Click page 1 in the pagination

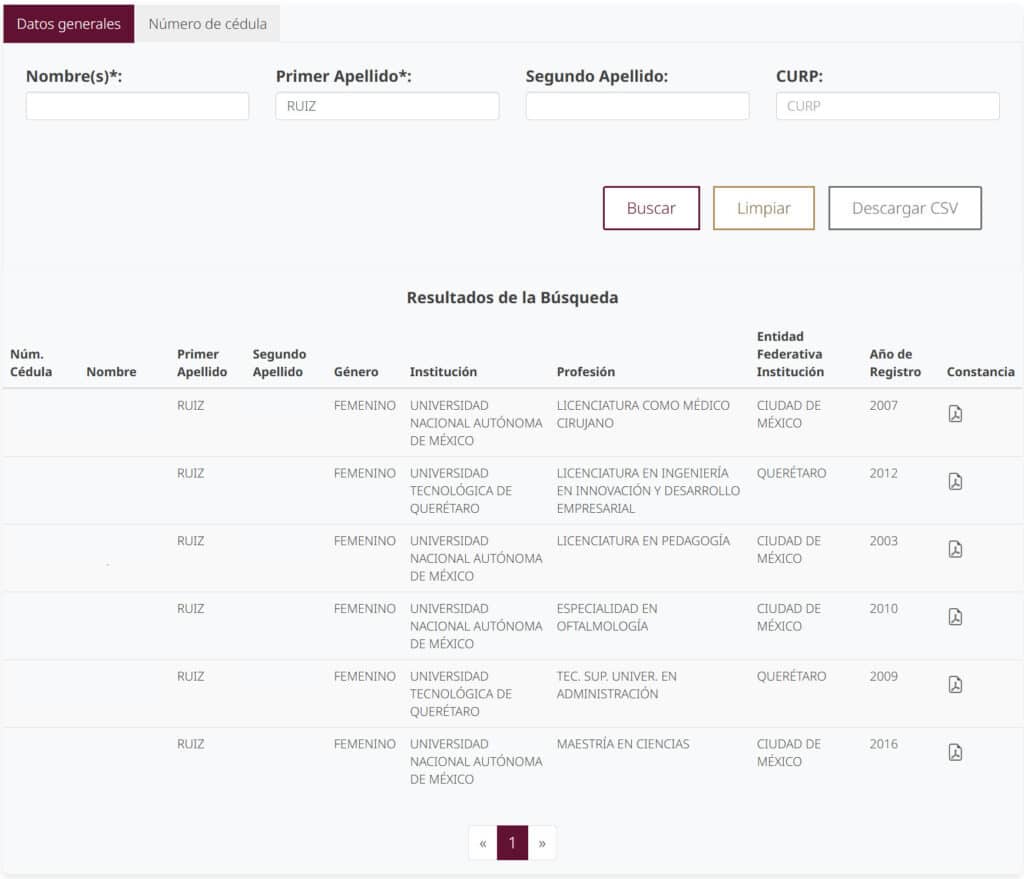[512, 842]
